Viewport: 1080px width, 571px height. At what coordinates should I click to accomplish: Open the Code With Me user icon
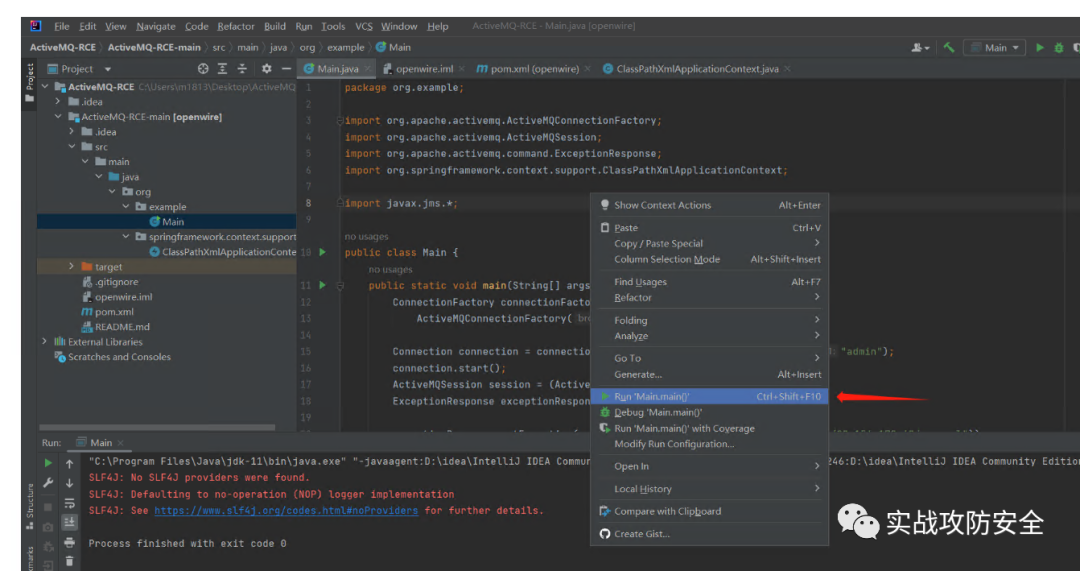(920, 48)
